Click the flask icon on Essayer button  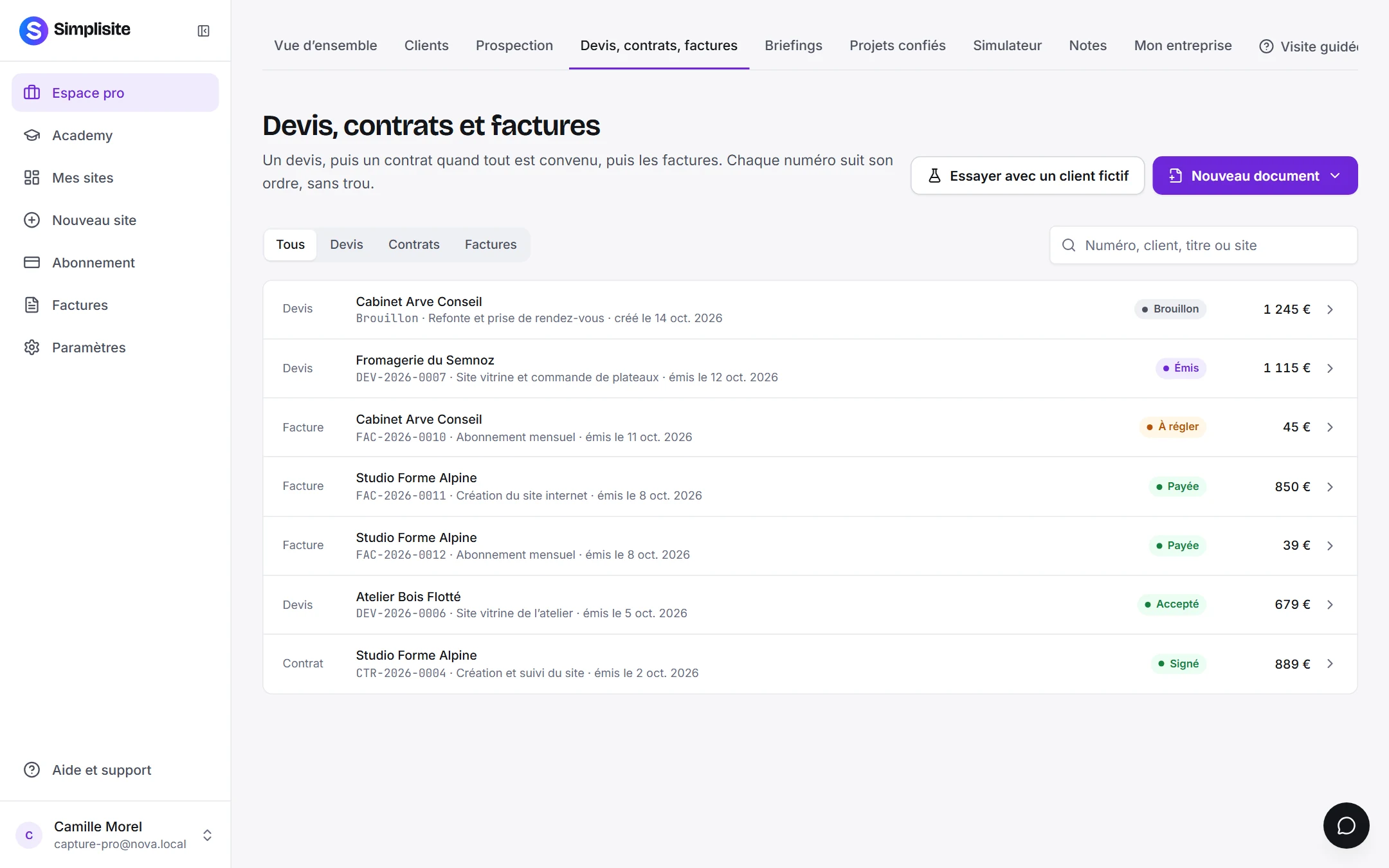pos(935,176)
